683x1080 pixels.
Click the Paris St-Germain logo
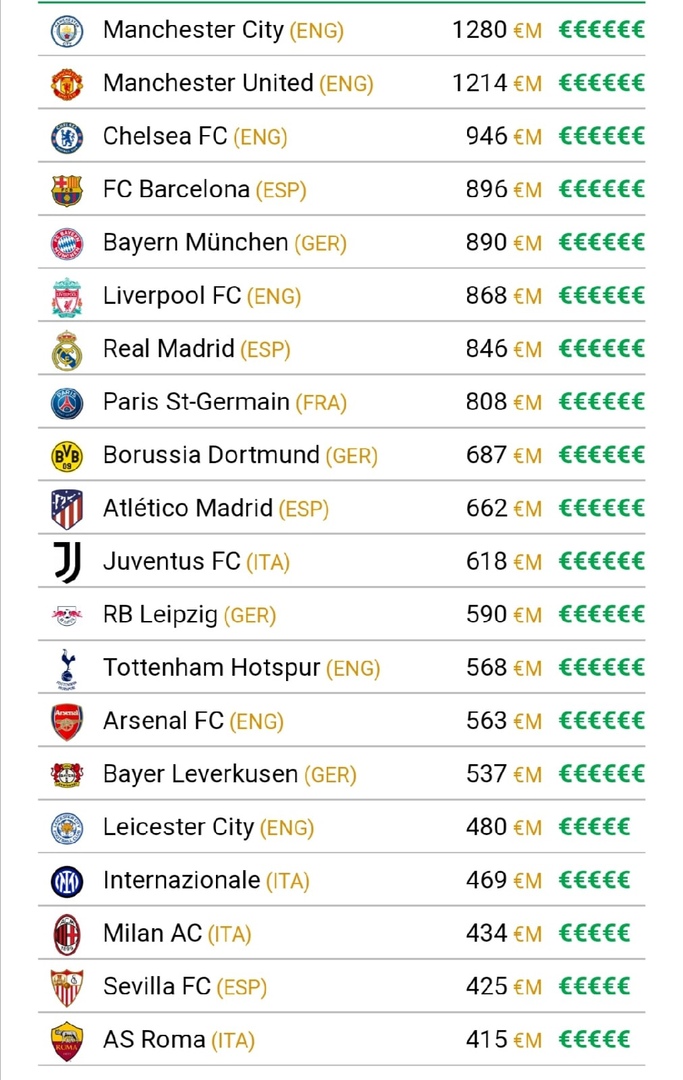click(67, 403)
